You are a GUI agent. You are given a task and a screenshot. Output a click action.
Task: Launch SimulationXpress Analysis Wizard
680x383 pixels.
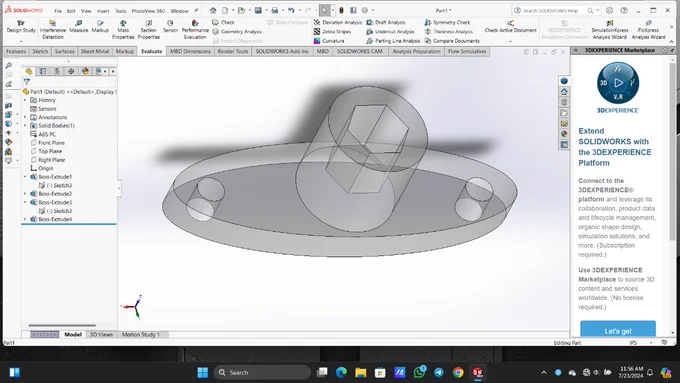click(x=610, y=29)
